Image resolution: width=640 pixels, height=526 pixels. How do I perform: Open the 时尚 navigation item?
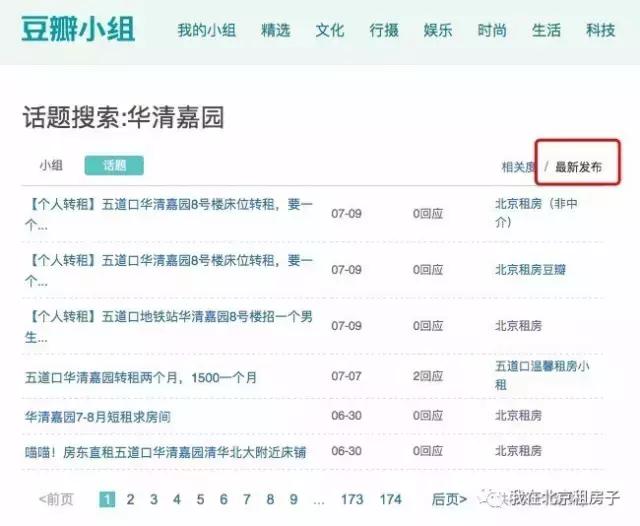coord(492,30)
